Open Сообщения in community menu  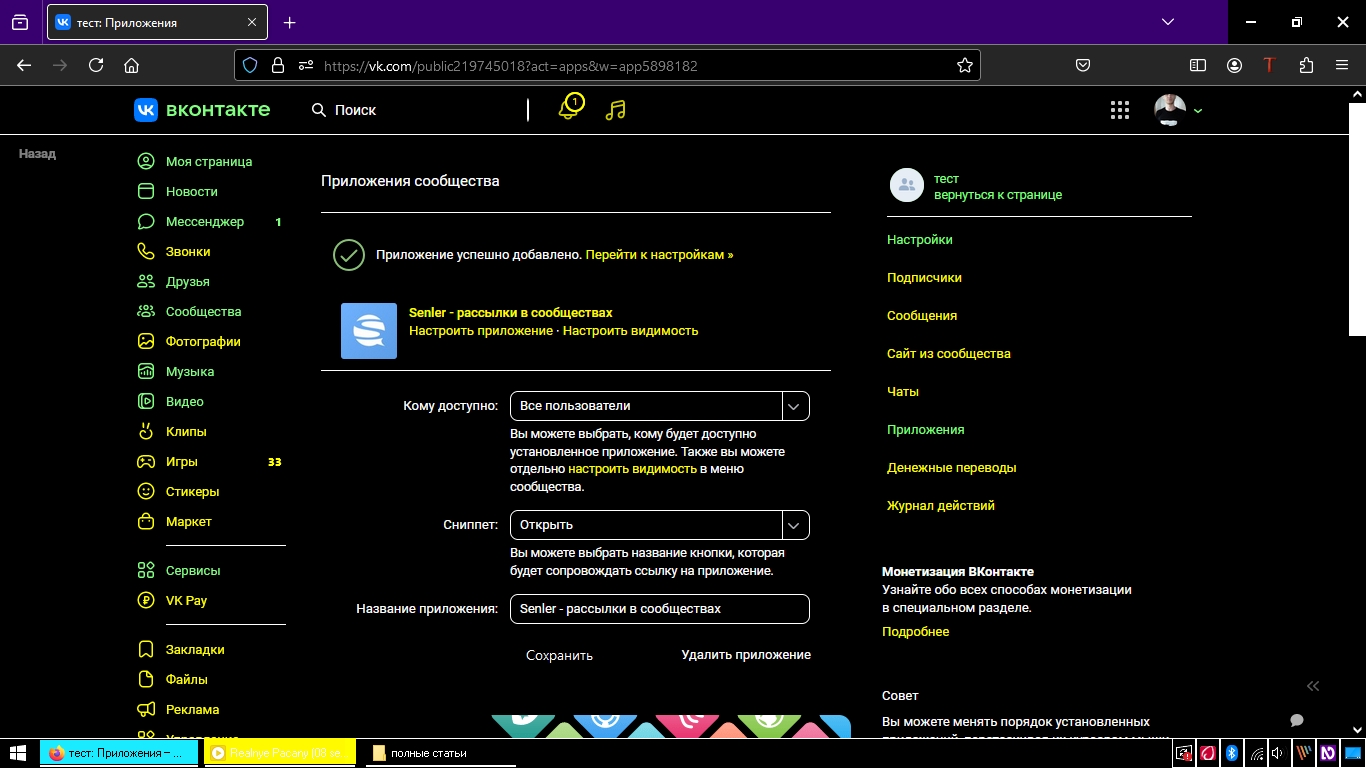tap(922, 316)
